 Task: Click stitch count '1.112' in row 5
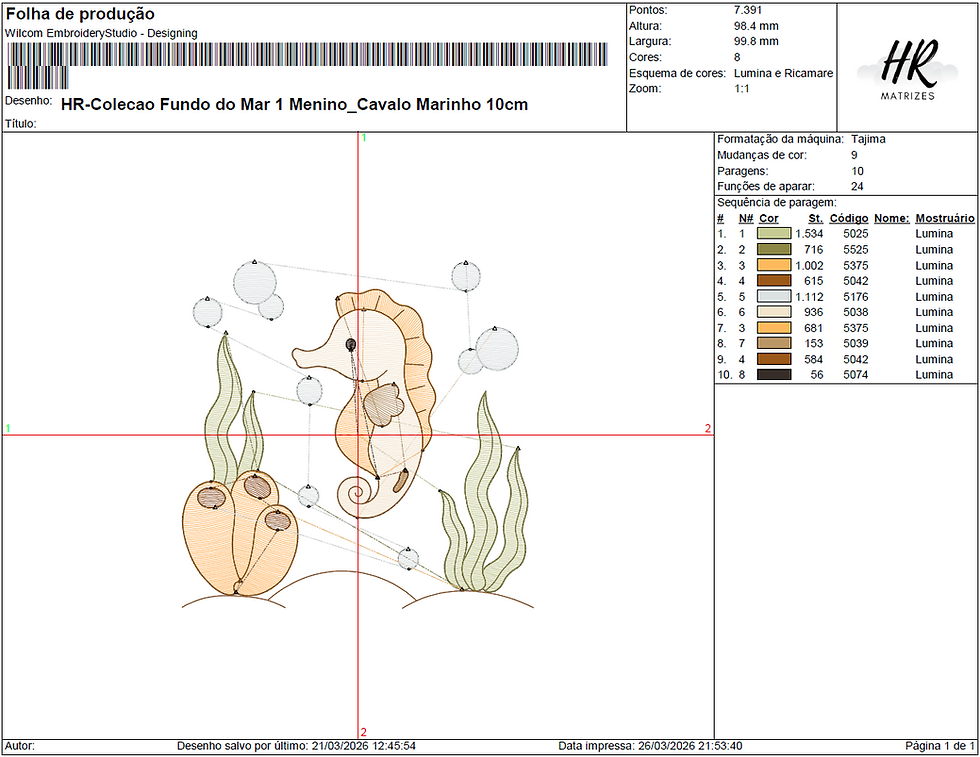pyautogui.click(x=809, y=296)
